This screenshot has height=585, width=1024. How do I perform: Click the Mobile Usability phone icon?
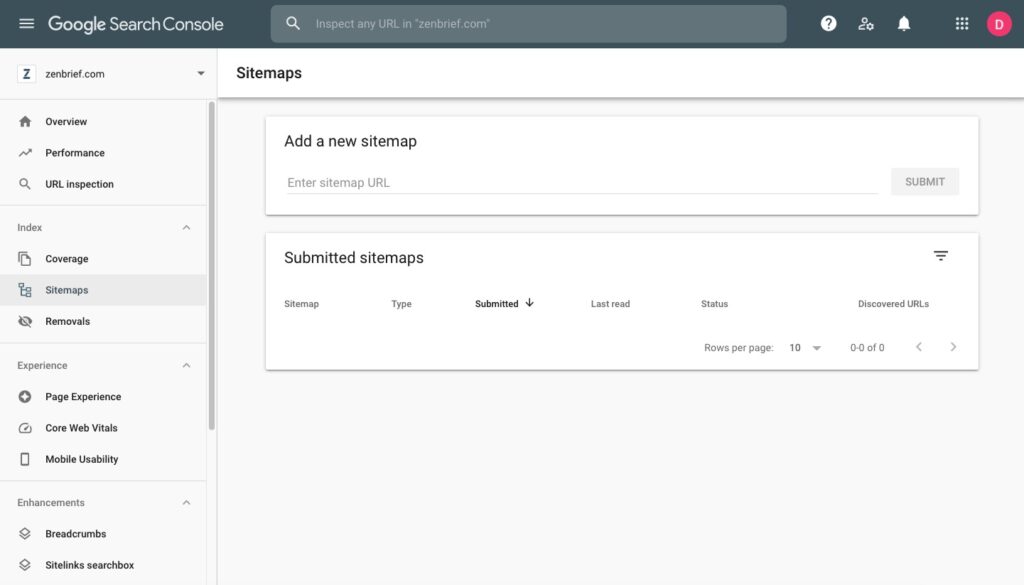(x=25, y=459)
